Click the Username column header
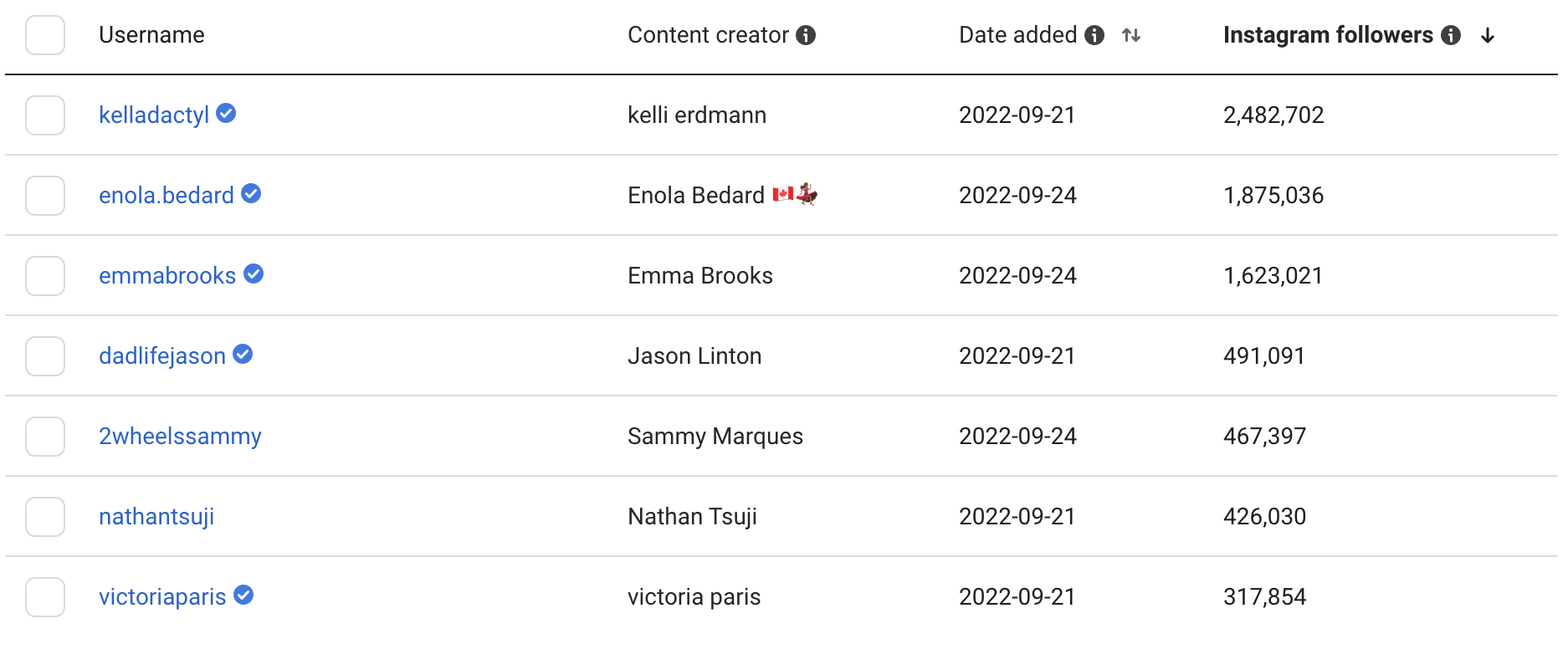 (151, 35)
